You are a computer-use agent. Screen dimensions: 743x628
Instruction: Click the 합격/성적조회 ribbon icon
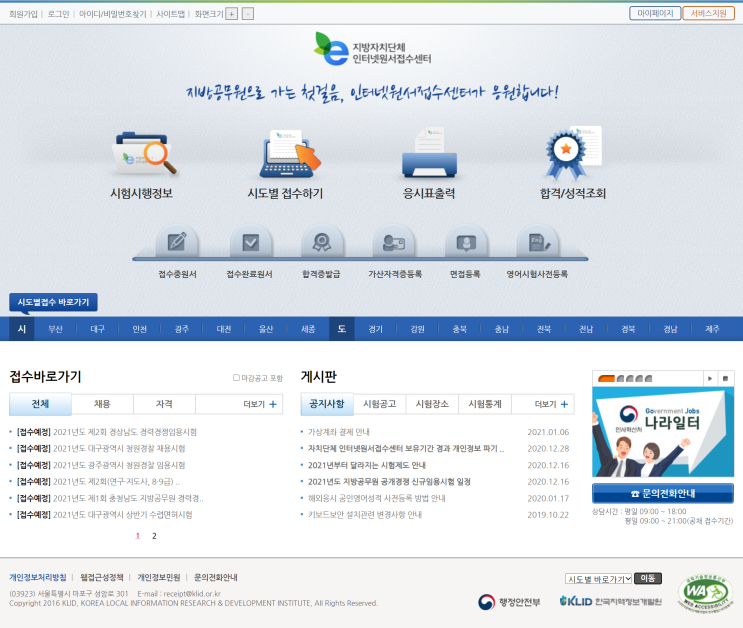(x=573, y=153)
